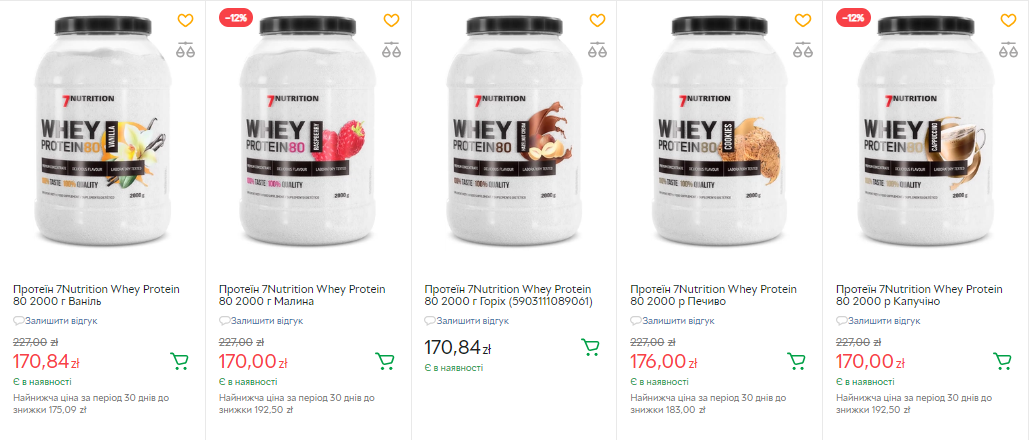Click Залишити відгук under Печиво protein

point(678,321)
